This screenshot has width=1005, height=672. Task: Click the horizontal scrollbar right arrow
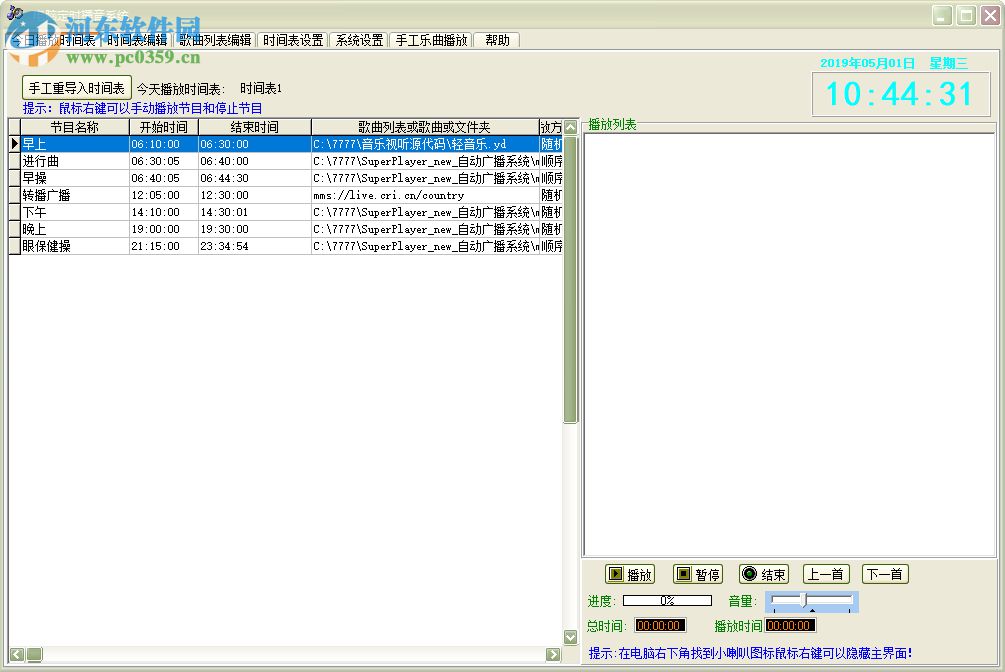click(x=553, y=654)
